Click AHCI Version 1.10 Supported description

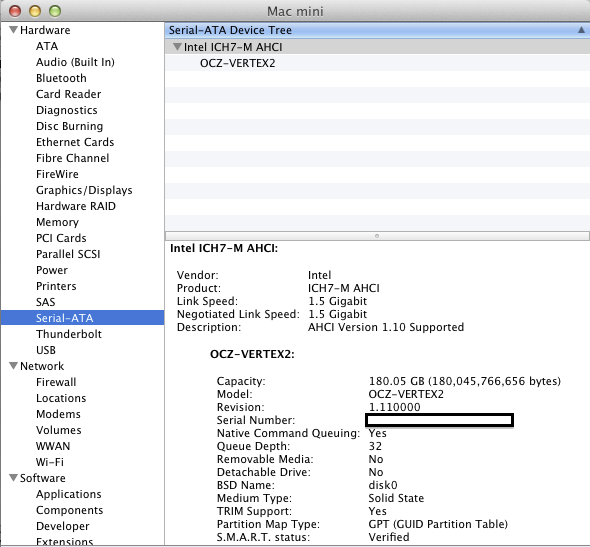[x=386, y=327]
